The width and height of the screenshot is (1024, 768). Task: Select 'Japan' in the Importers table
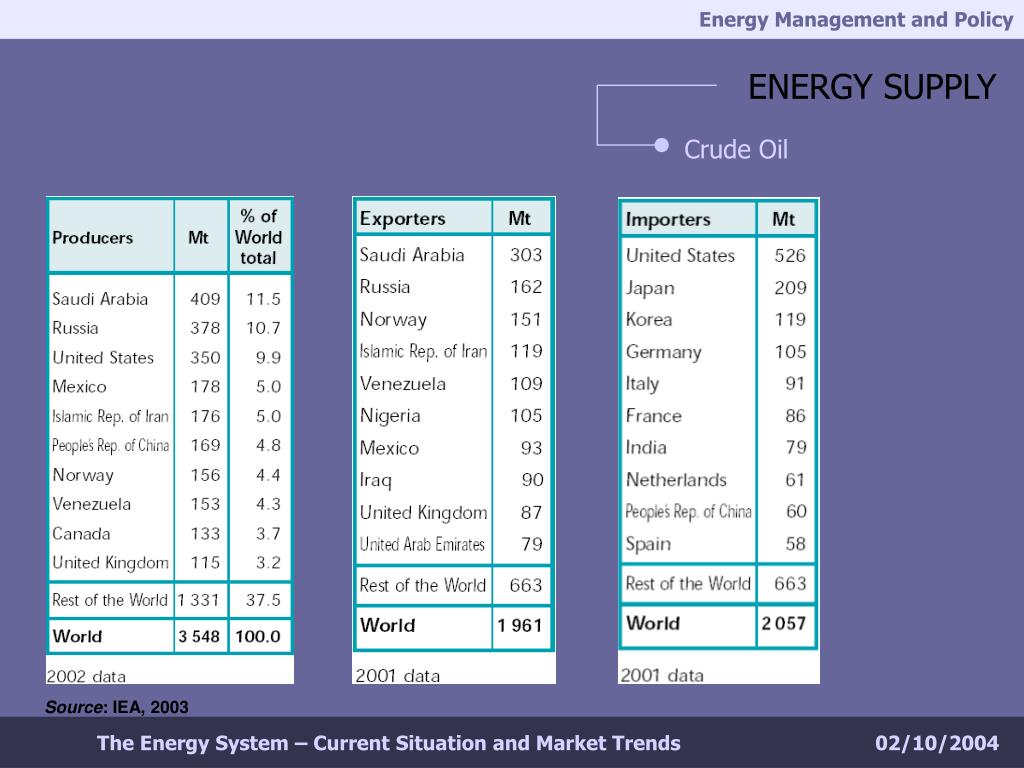click(x=650, y=288)
